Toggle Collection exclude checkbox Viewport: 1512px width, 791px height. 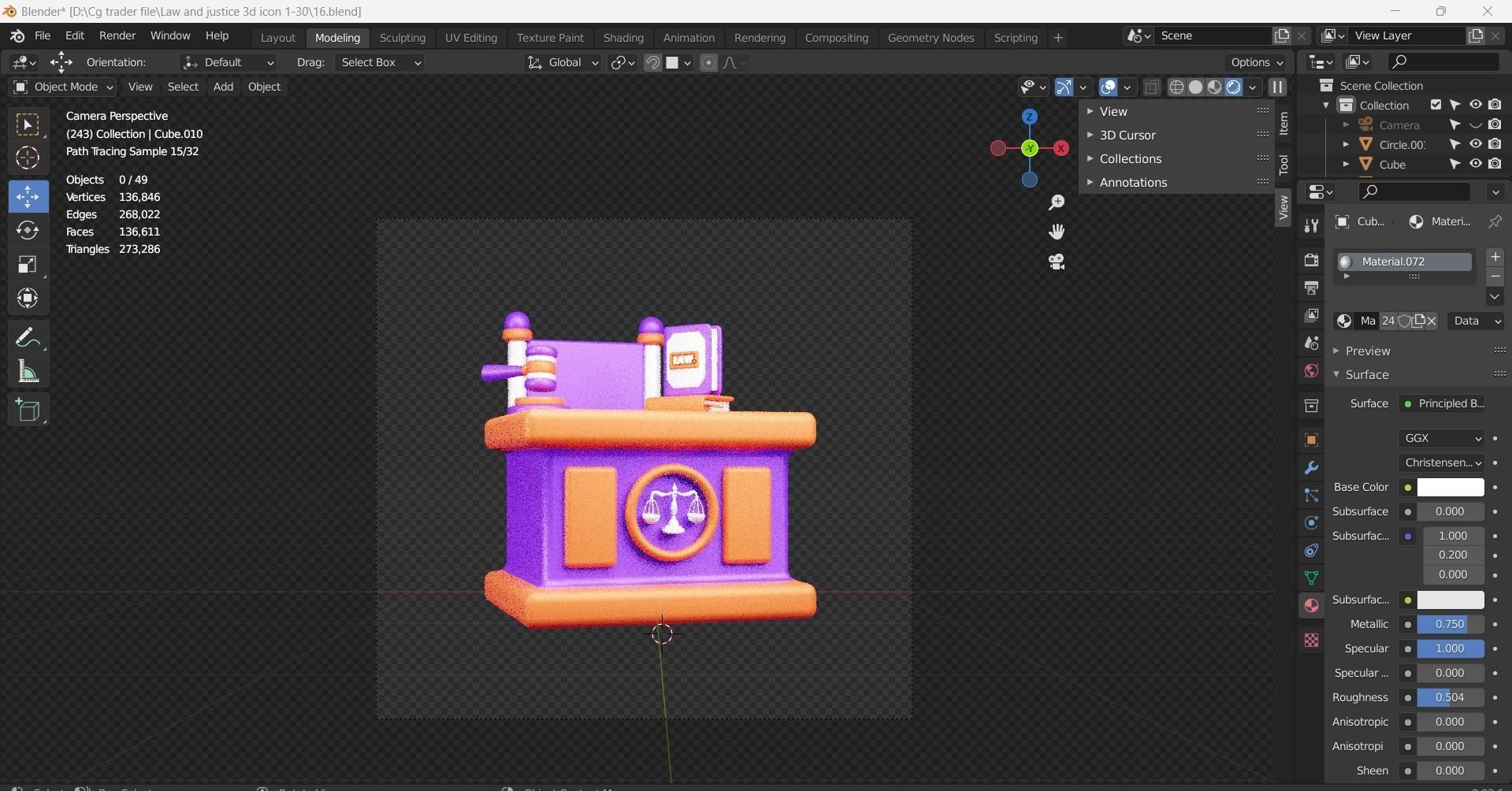pos(1436,105)
